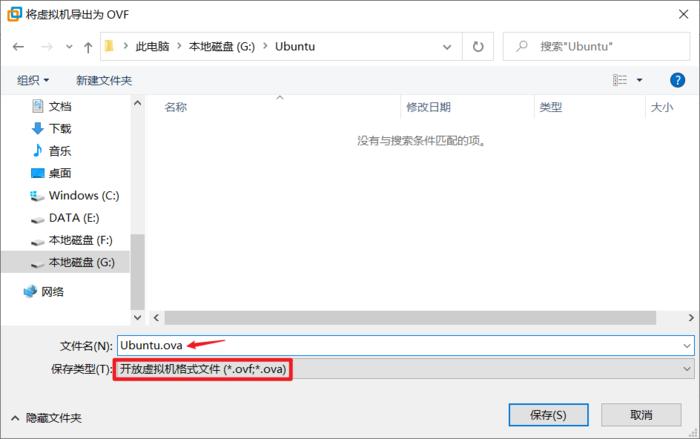Select 文档 in navigation pane
Viewport: 700px width, 439px height.
coord(60,106)
